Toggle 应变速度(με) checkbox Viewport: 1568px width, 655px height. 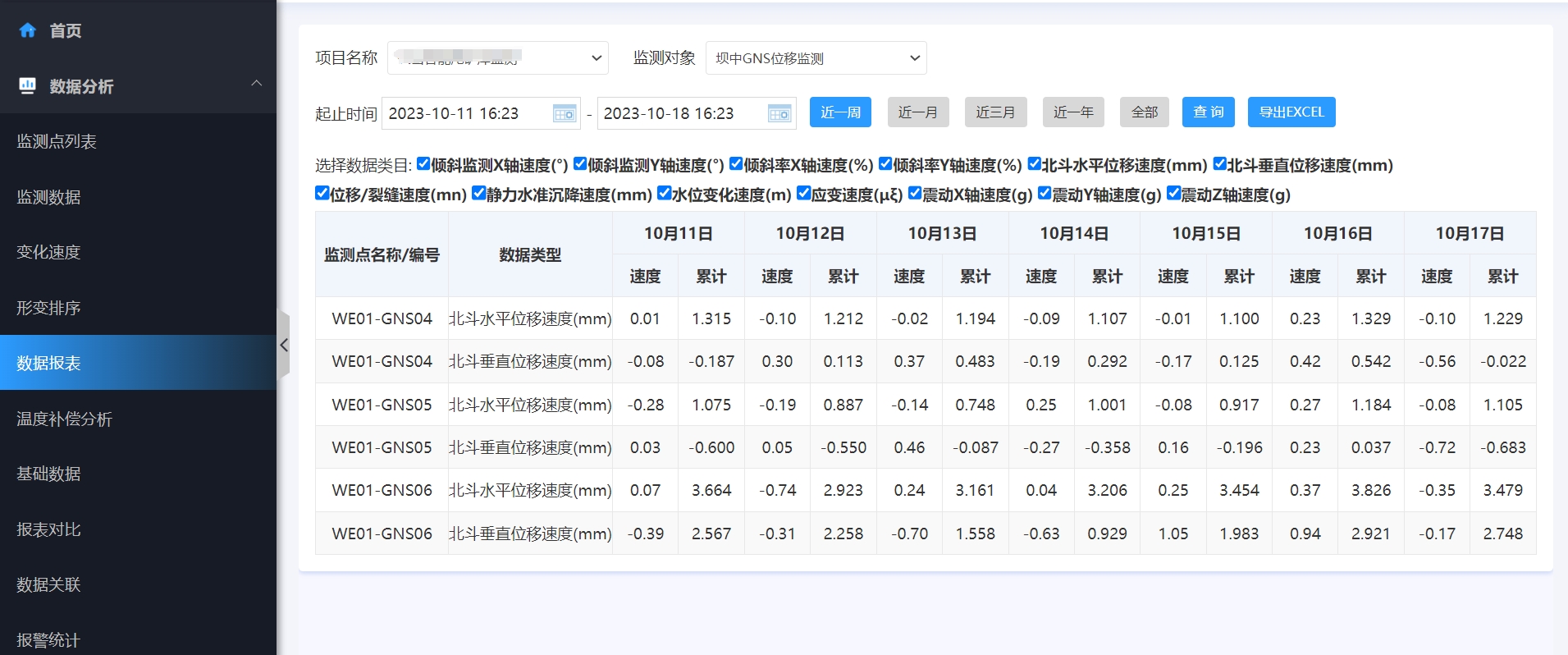click(x=804, y=194)
